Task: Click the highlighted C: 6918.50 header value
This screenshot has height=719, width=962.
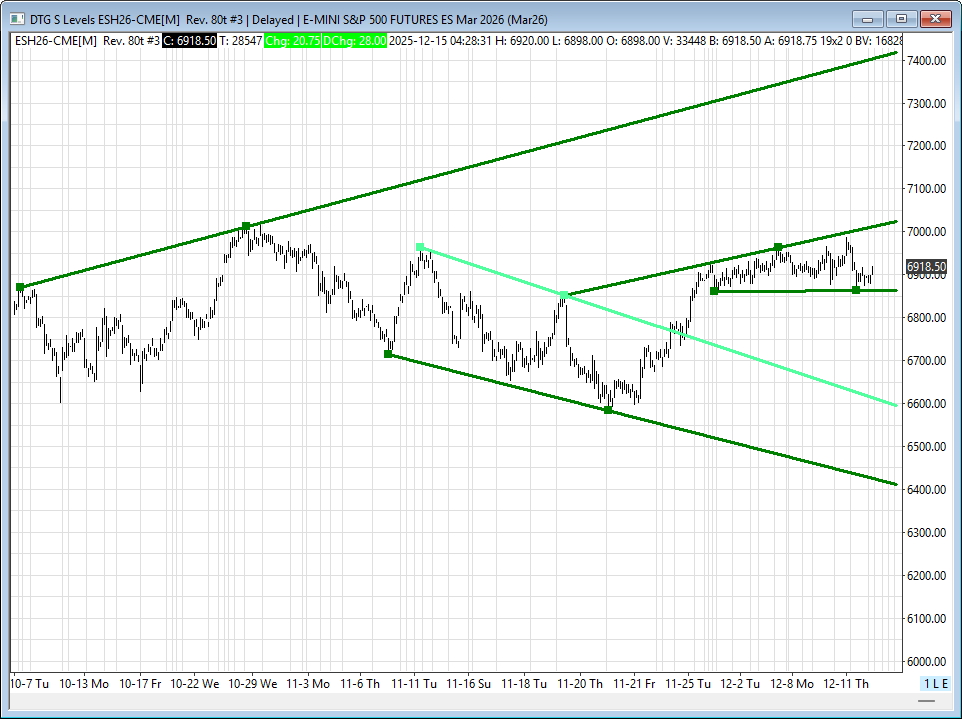Action: point(191,40)
